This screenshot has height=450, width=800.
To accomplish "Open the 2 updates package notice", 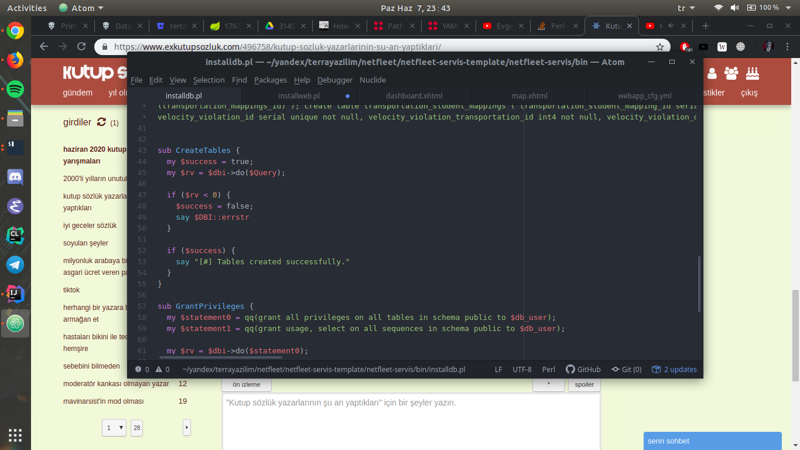I will 674,369.
